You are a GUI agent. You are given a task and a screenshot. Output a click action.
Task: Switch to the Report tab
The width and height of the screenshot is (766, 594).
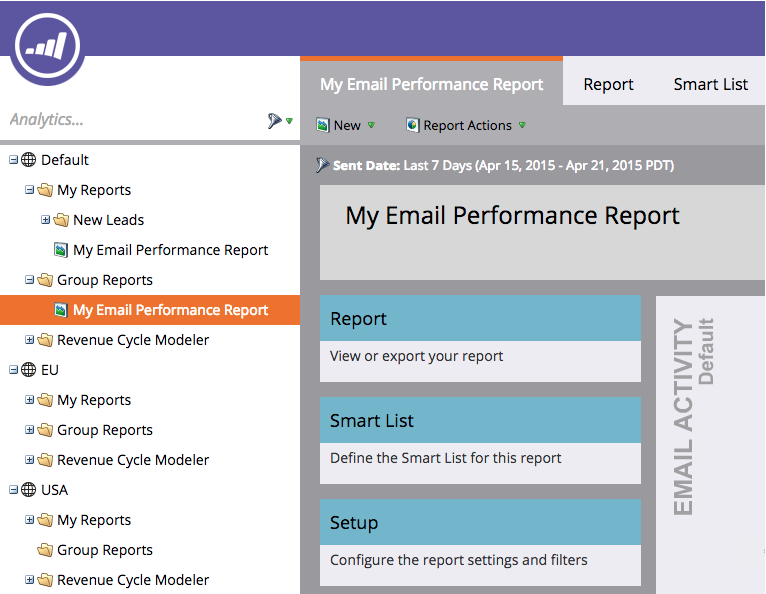(x=608, y=84)
